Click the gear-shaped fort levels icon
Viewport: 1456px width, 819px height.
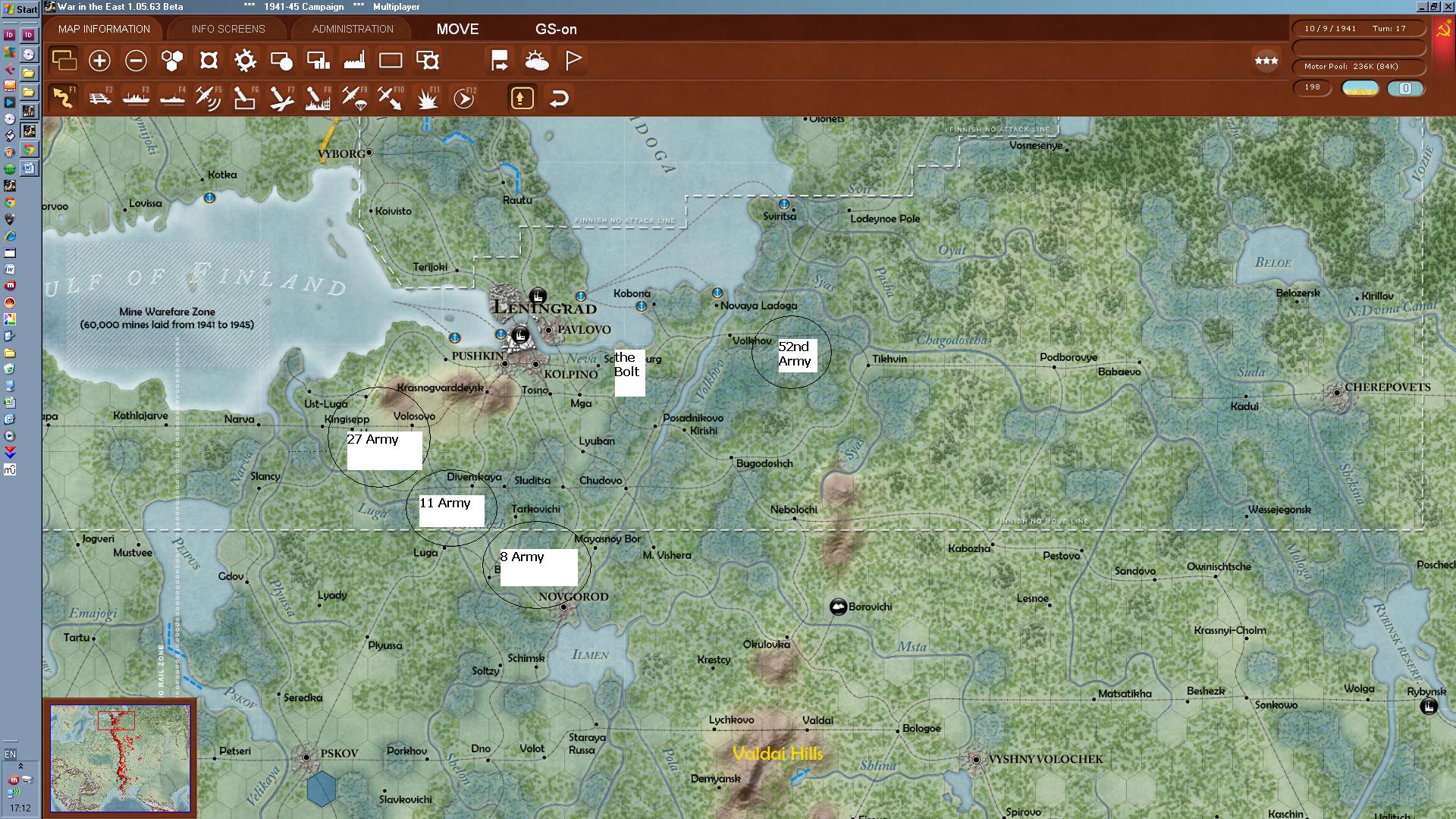245,61
